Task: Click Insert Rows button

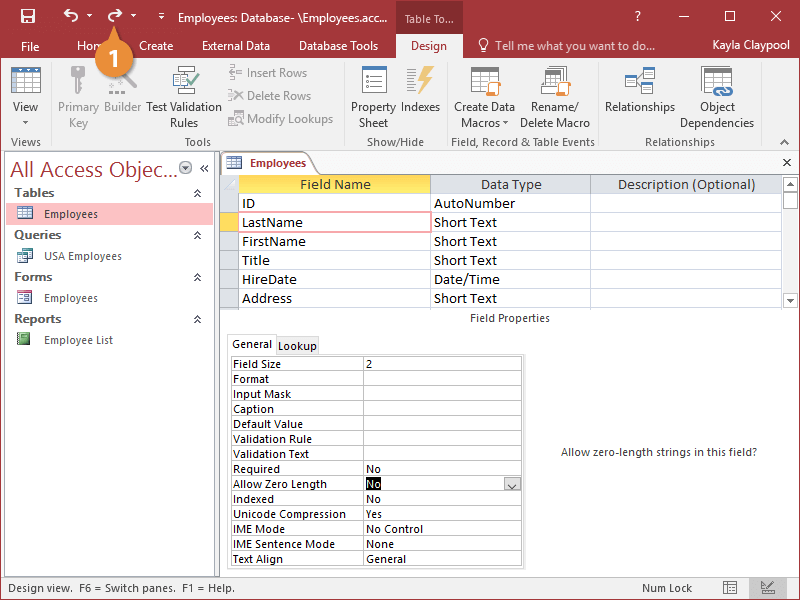Action: 268,72
